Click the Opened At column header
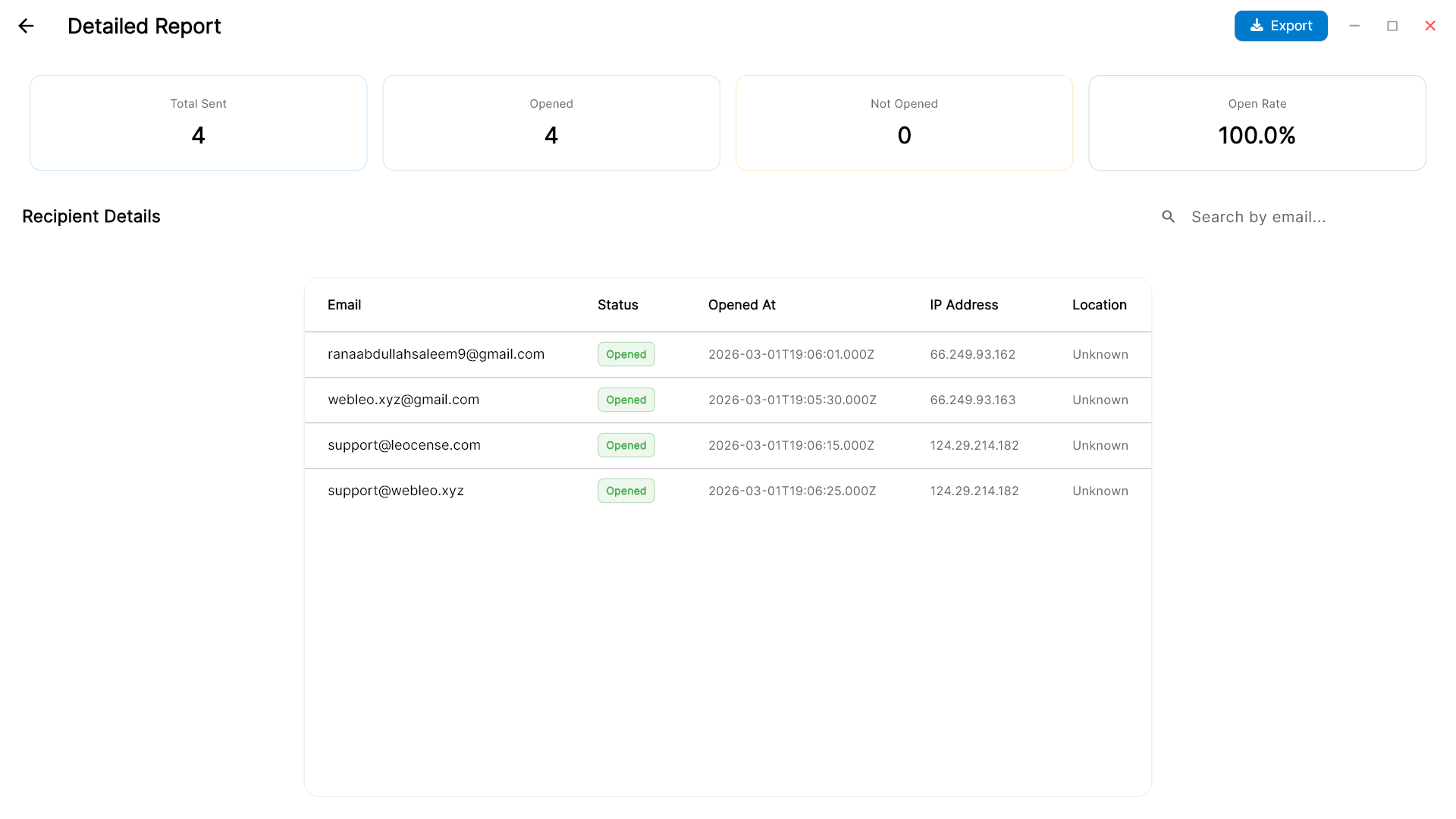 coord(742,305)
